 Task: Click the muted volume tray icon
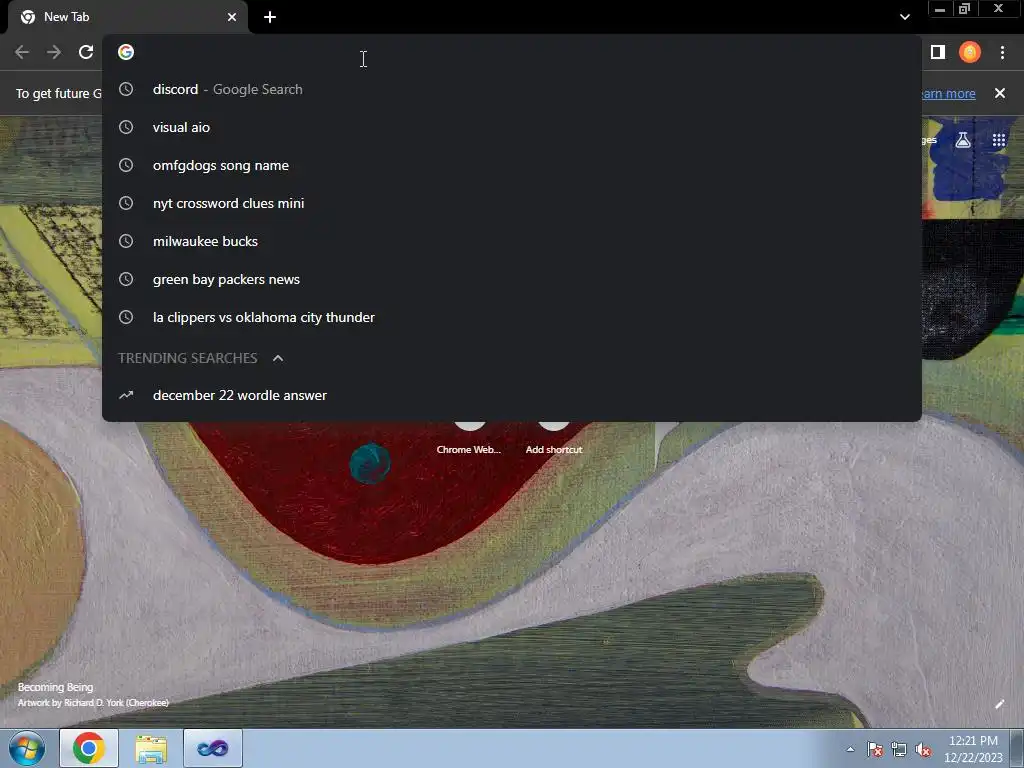pyautogui.click(x=923, y=749)
